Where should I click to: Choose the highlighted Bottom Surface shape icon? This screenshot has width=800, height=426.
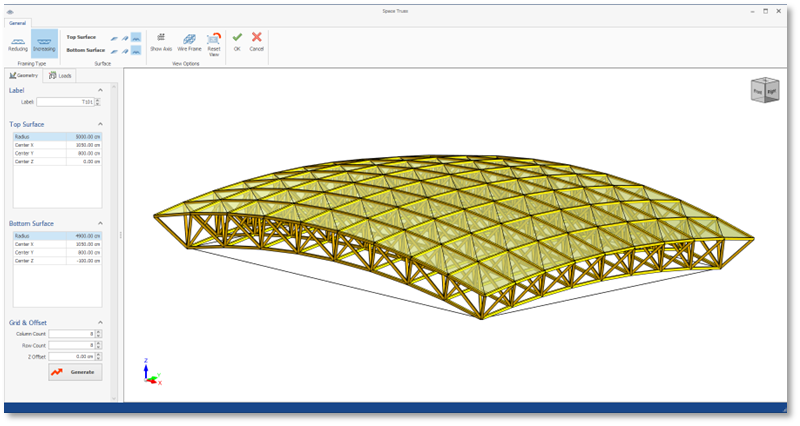136,50
